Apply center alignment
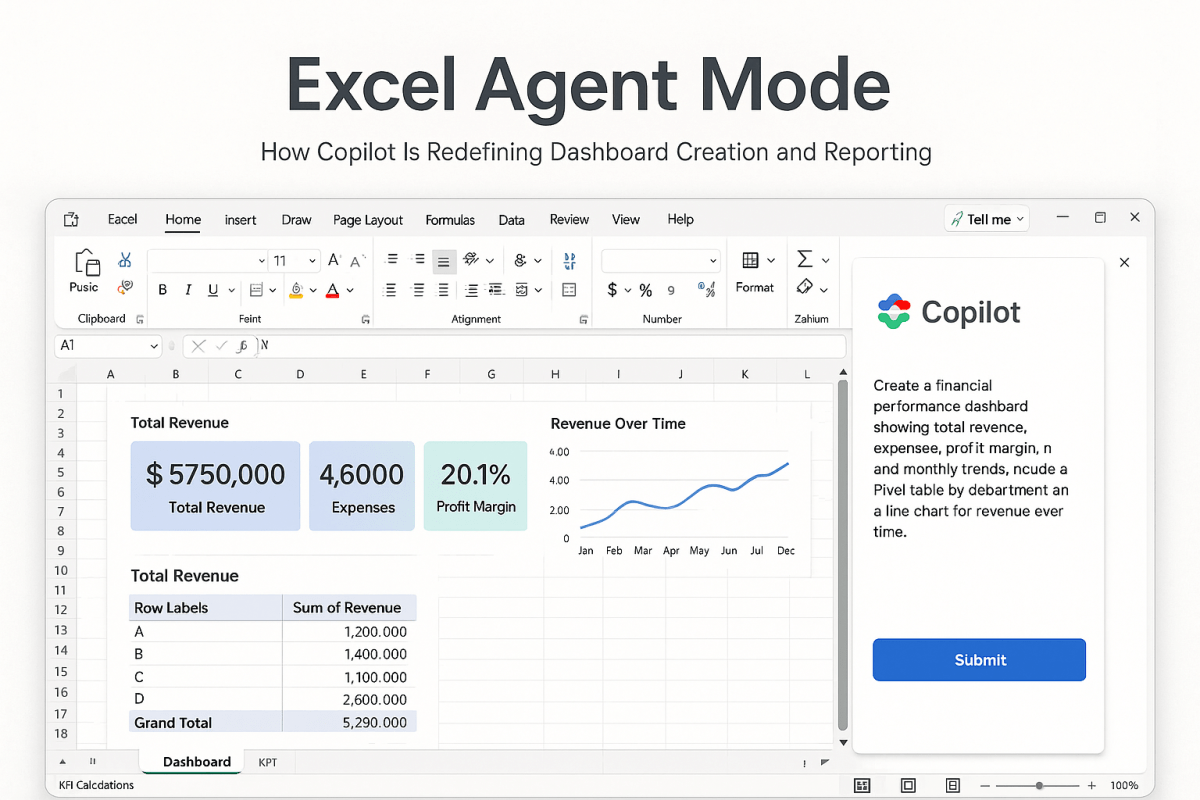 pyautogui.click(x=417, y=289)
